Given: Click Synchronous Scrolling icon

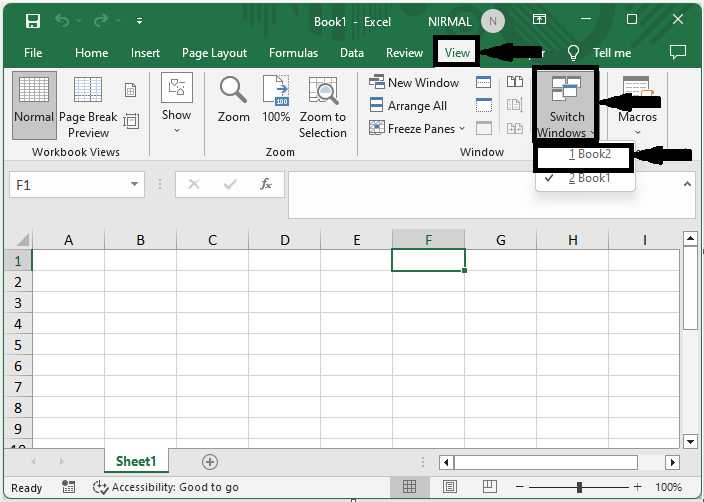Looking at the screenshot, I should [x=515, y=105].
